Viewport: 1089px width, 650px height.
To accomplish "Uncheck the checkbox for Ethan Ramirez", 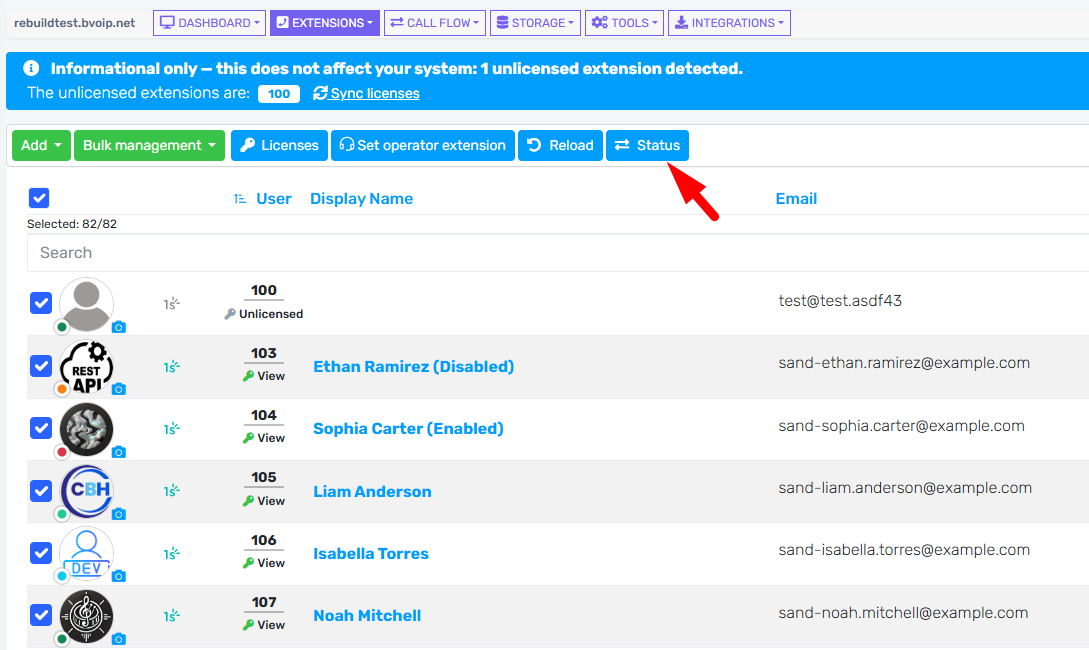I will click(x=40, y=366).
